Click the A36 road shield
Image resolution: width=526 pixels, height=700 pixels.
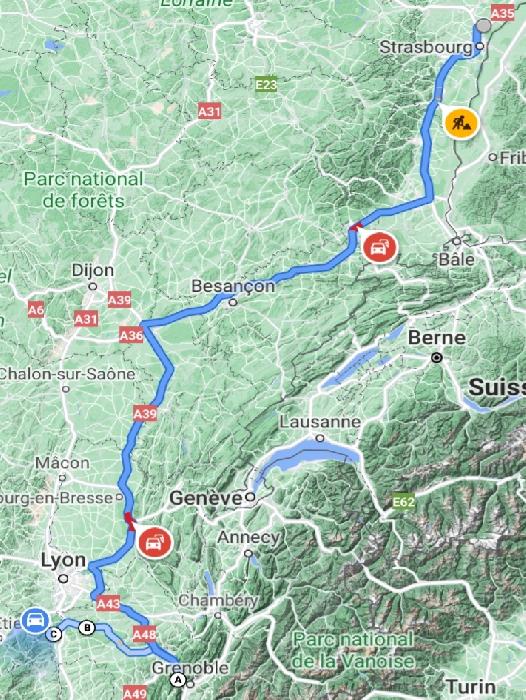[x=131, y=335]
